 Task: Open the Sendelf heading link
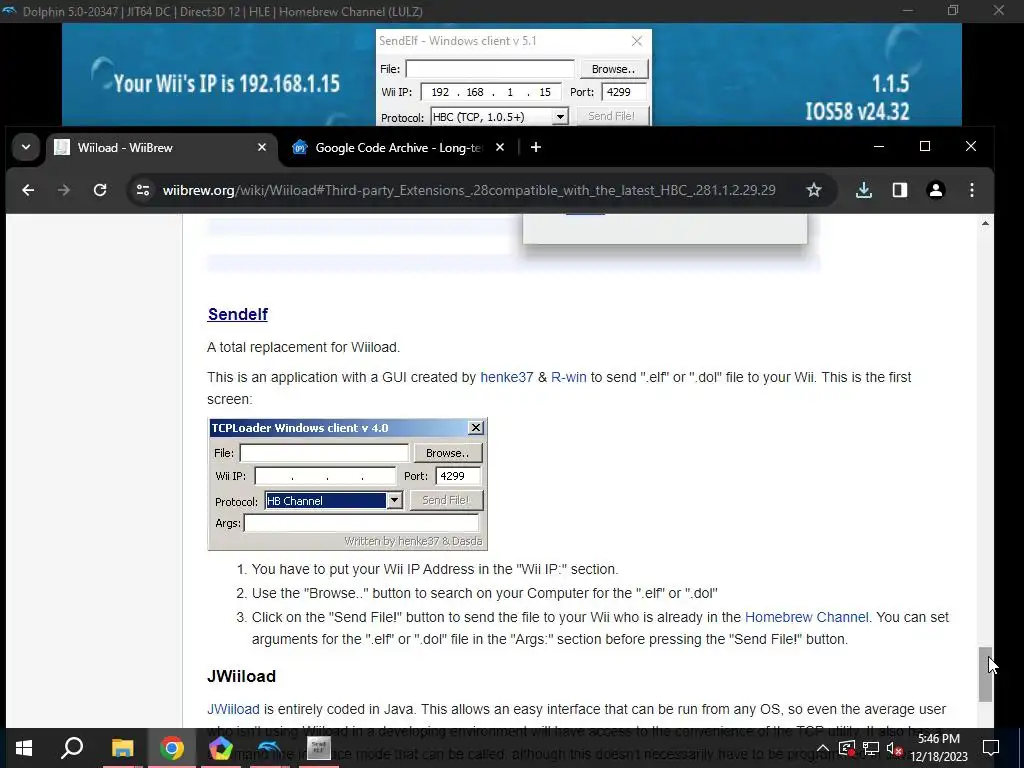coord(238,314)
